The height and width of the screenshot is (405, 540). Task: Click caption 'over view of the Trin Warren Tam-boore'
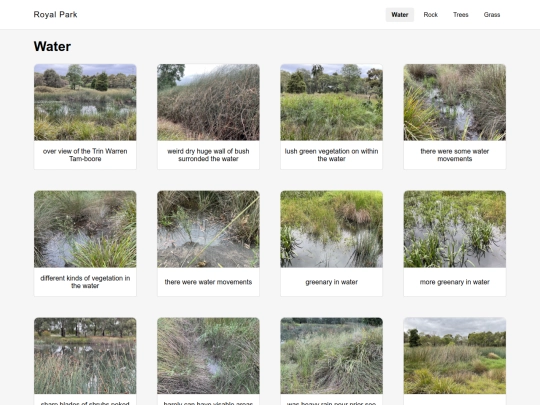[x=85, y=155]
